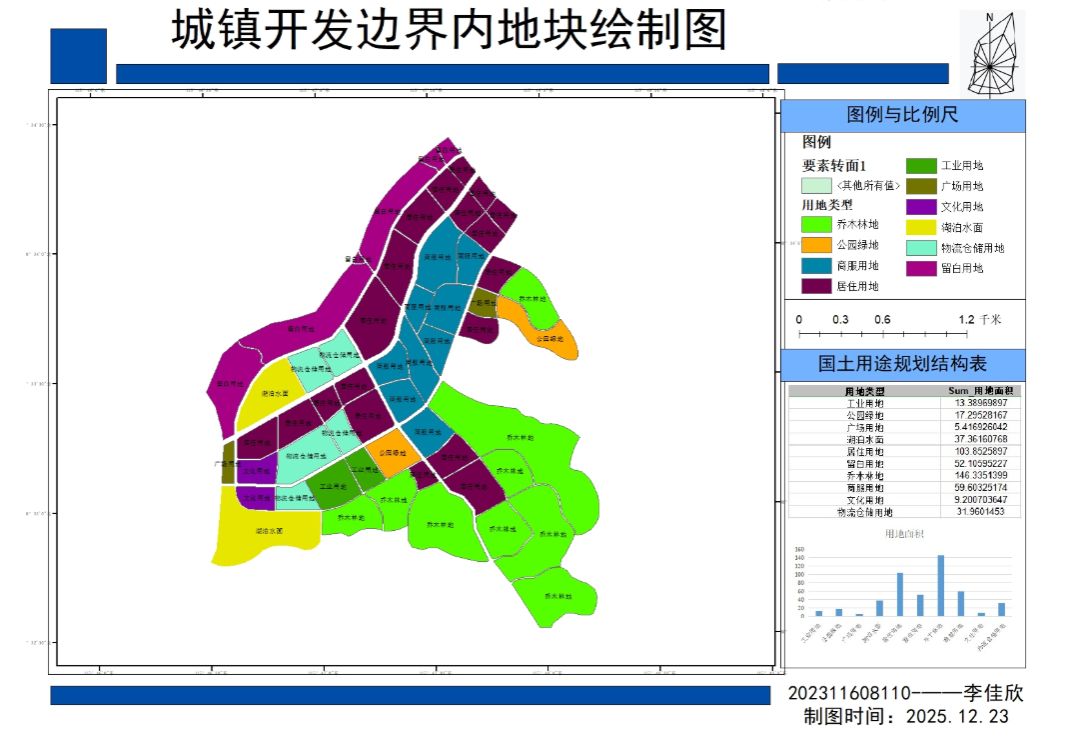Image resolution: width=1066 pixels, height=740 pixels.
Task: Select the 留白用地 magenta legend swatch
Action: tap(921, 268)
